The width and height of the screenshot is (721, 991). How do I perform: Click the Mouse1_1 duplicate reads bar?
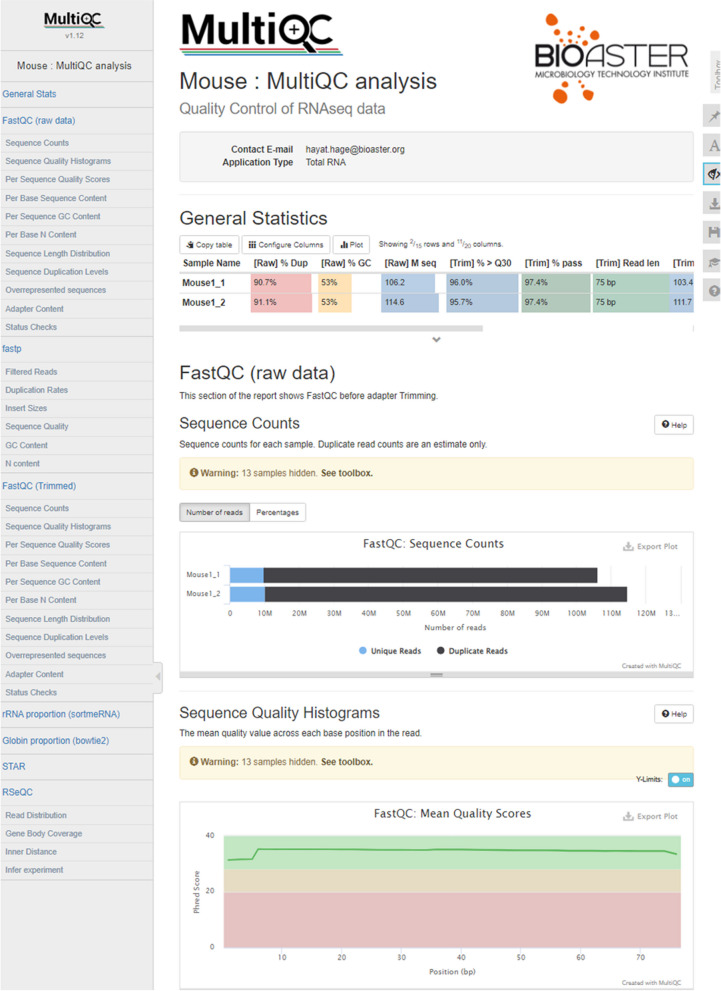[x=430, y=575]
